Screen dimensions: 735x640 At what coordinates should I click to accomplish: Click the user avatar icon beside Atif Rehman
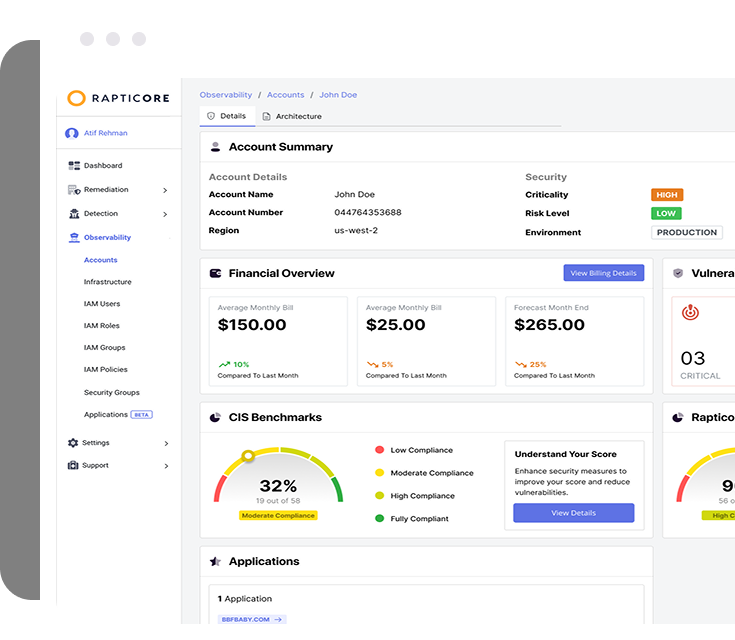point(72,133)
